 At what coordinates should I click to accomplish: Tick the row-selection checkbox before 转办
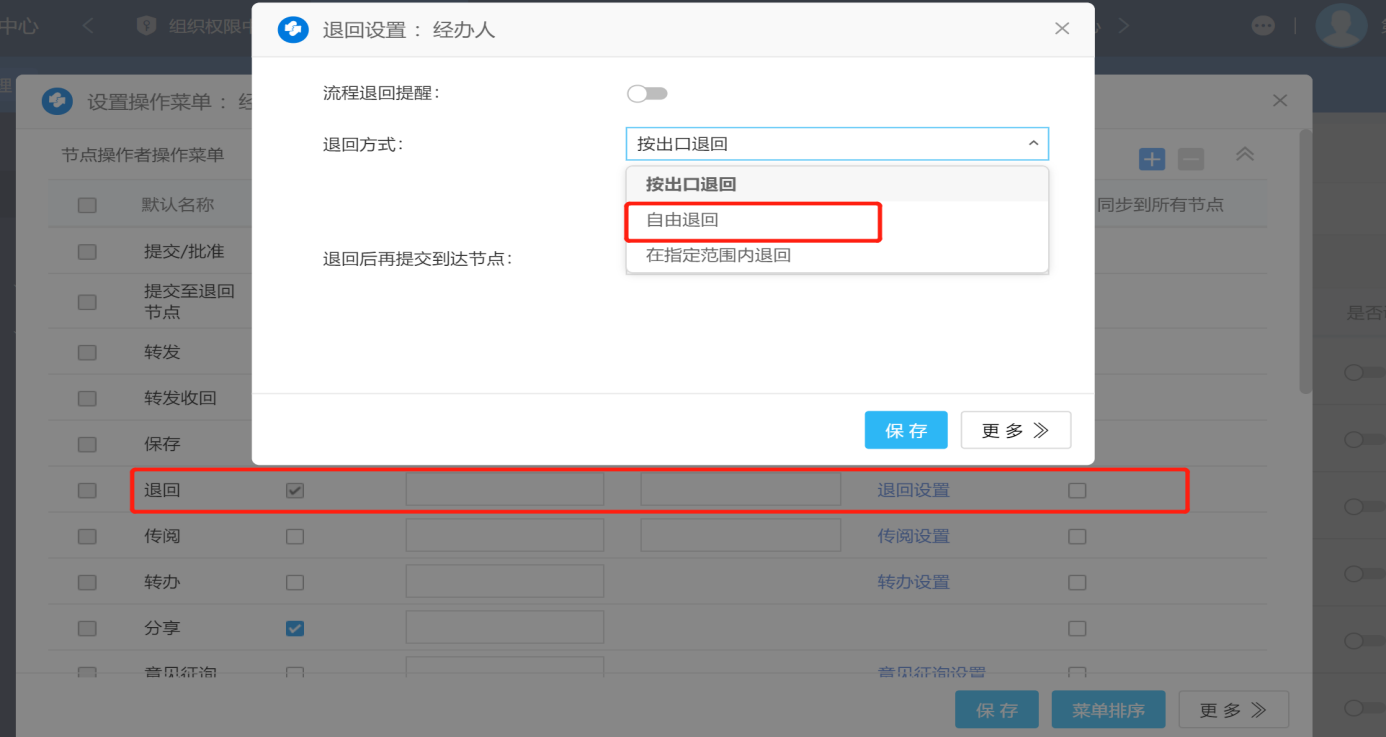pyautogui.click(x=87, y=583)
